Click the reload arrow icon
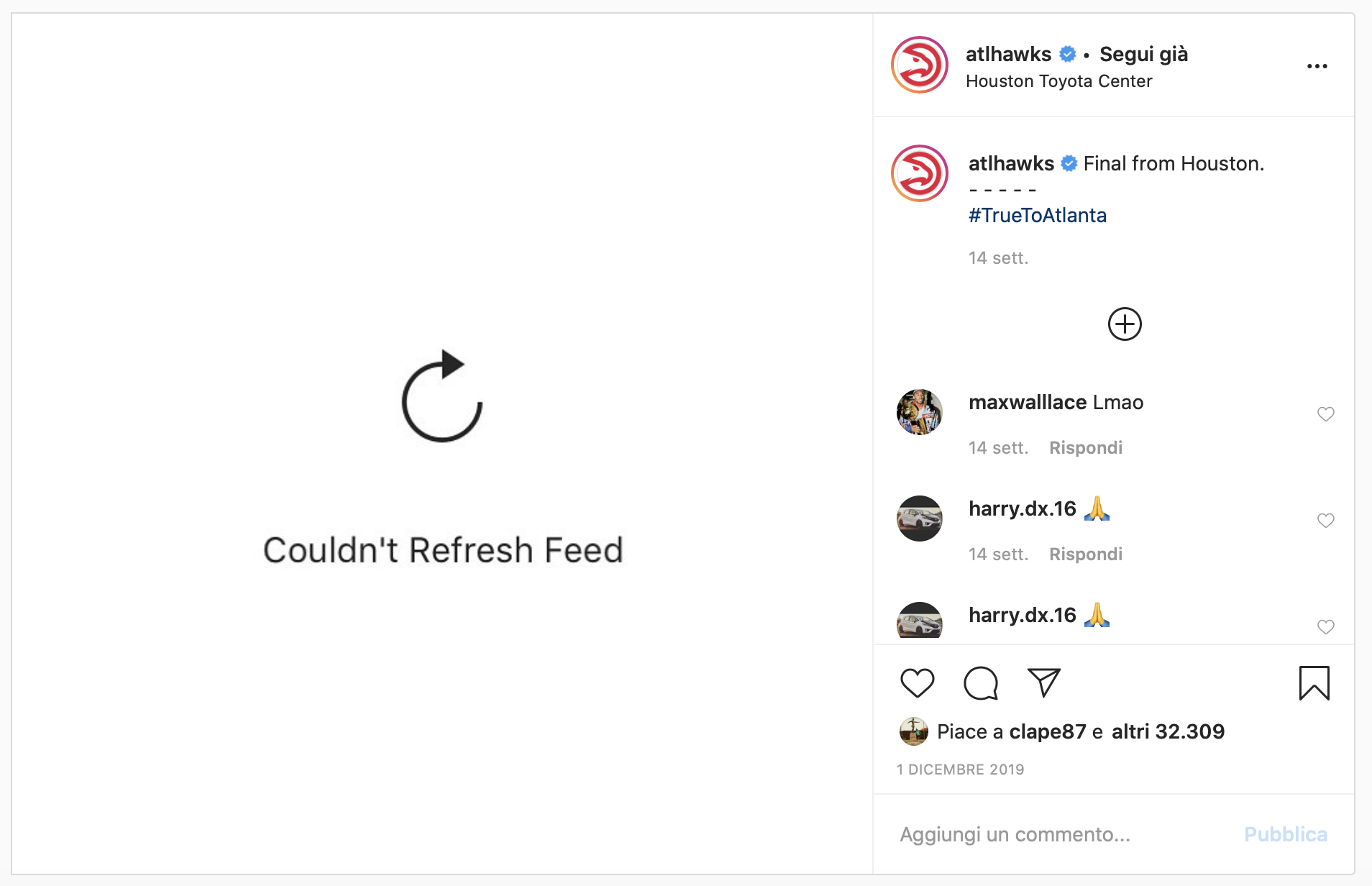 coord(442,396)
